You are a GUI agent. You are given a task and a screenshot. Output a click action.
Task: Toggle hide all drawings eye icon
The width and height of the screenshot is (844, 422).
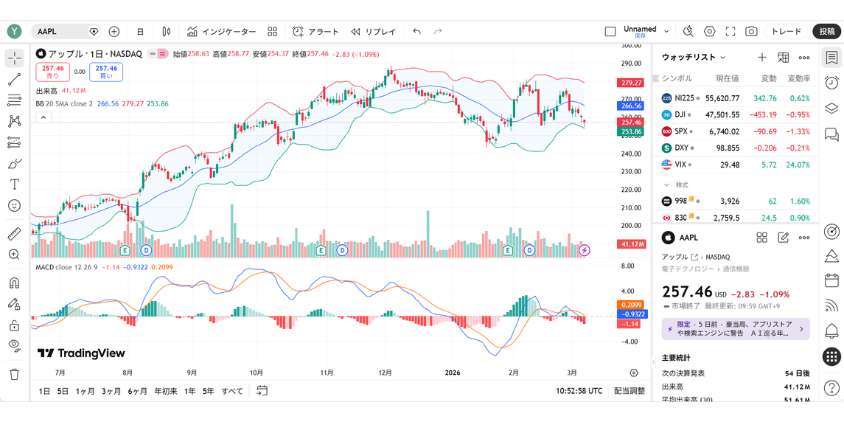(x=14, y=346)
